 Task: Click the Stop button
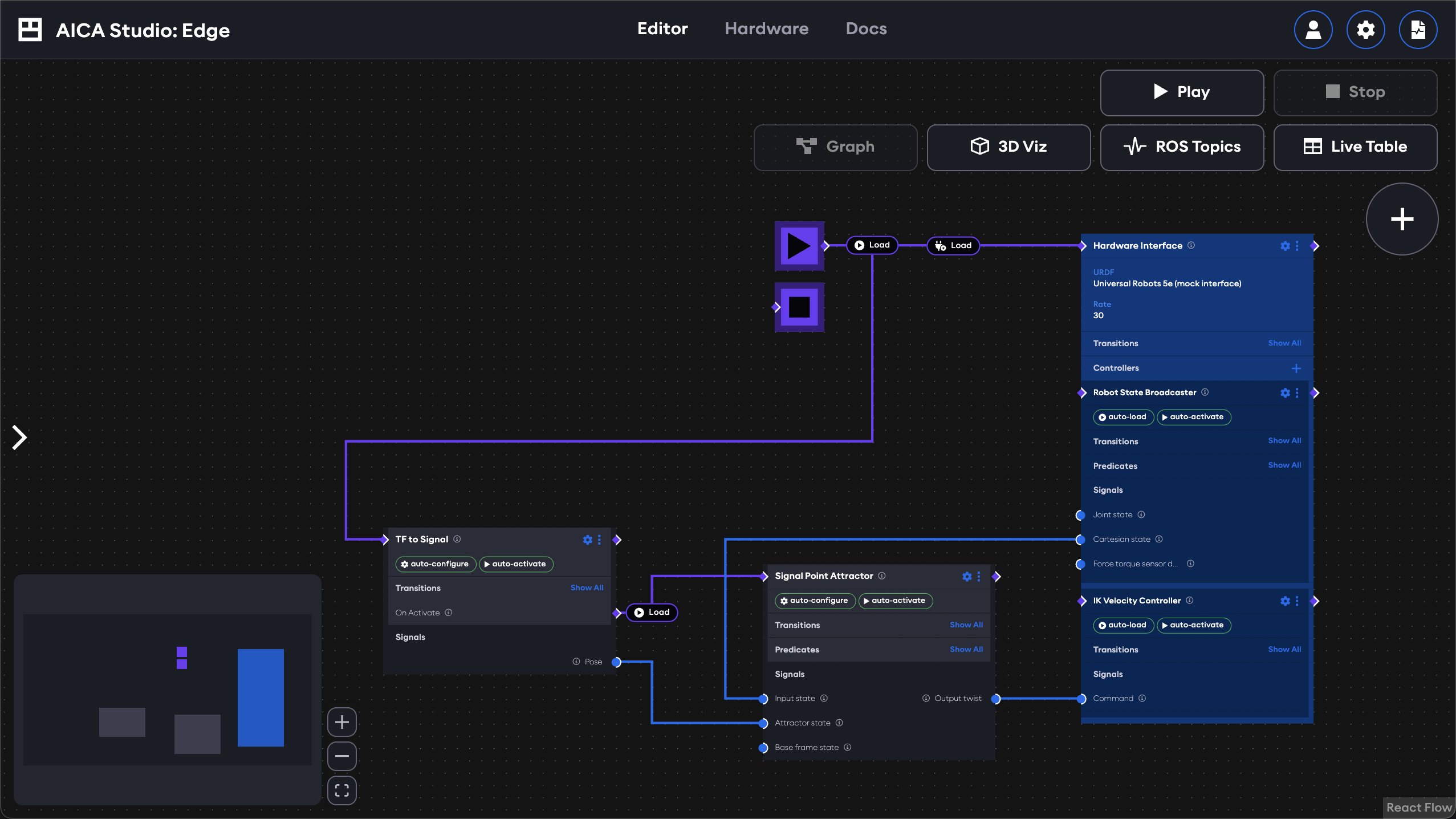1355,92
